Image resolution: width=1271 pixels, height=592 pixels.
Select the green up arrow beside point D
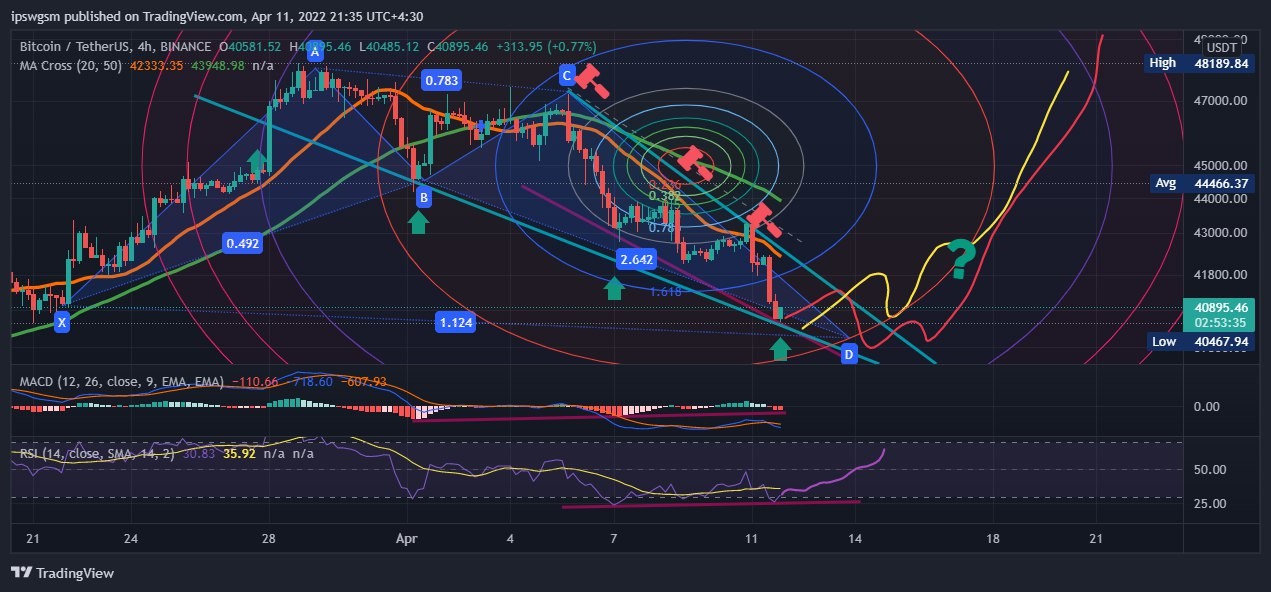781,348
